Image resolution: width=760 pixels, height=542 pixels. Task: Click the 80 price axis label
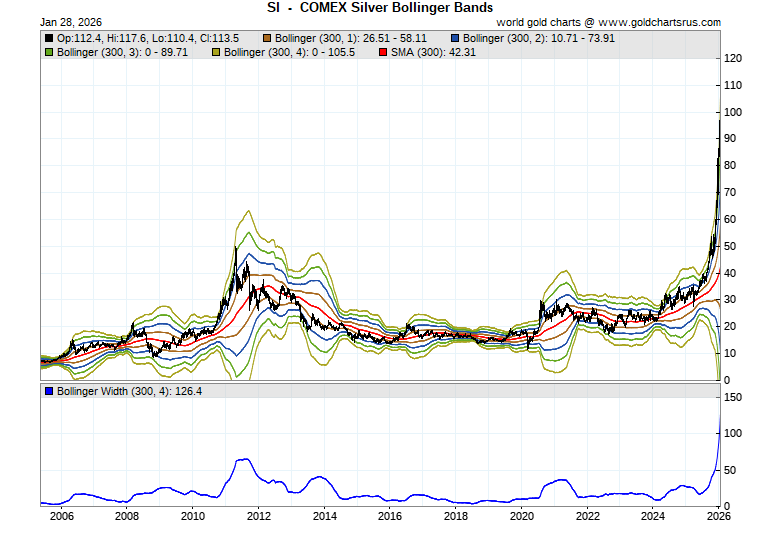(x=730, y=165)
